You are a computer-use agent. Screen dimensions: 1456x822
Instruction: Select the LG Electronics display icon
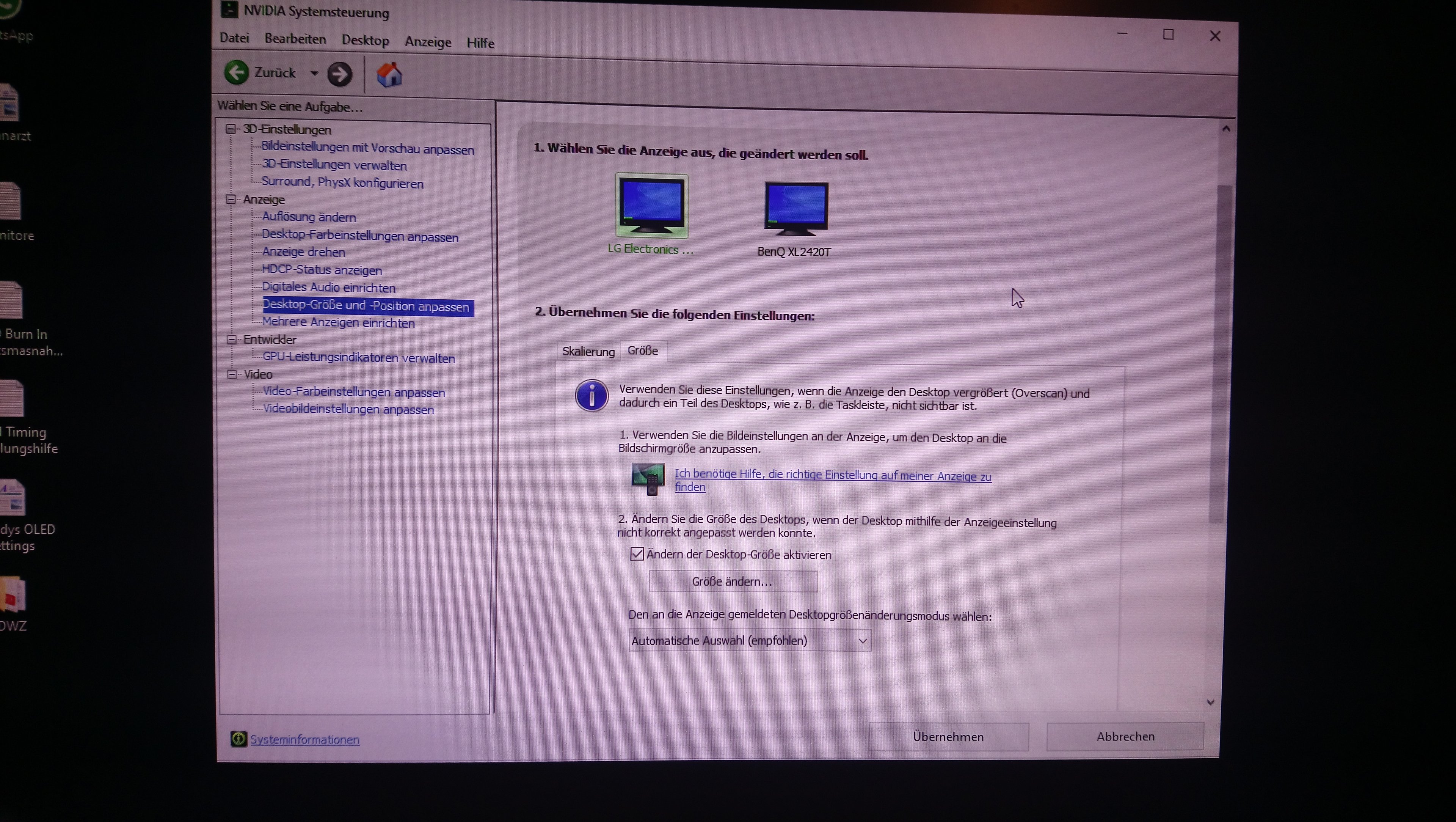point(651,206)
